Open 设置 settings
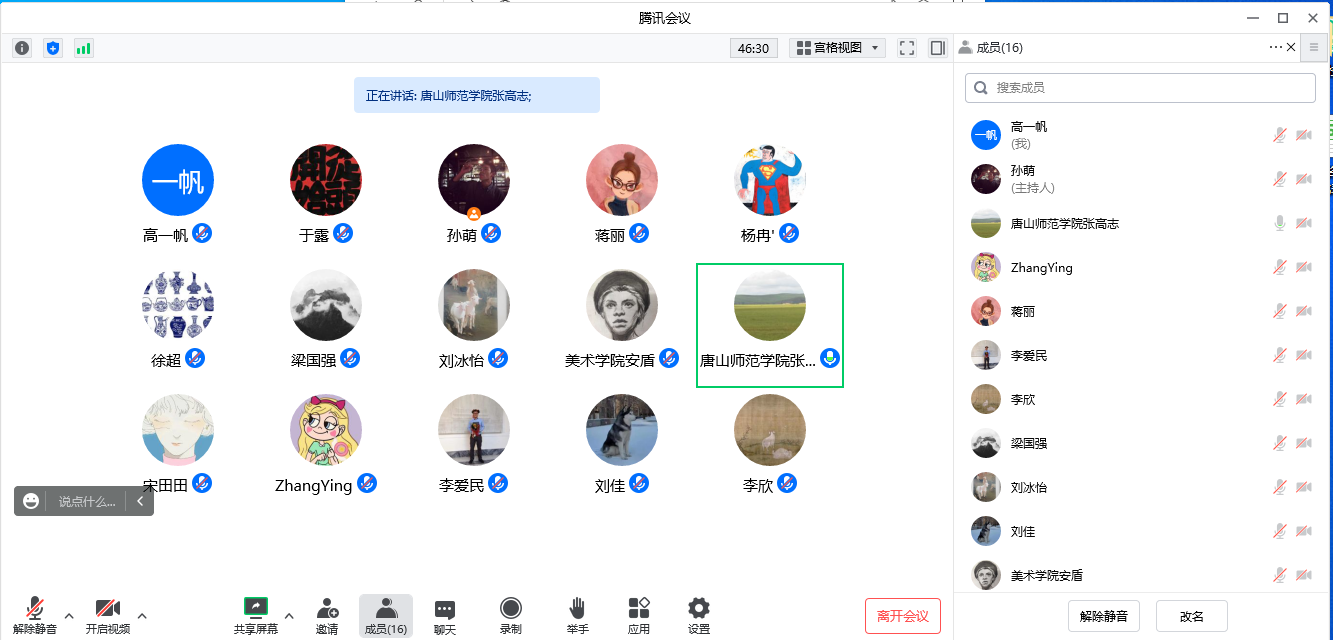This screenshot has width=1333, height=640. (699, 615)
